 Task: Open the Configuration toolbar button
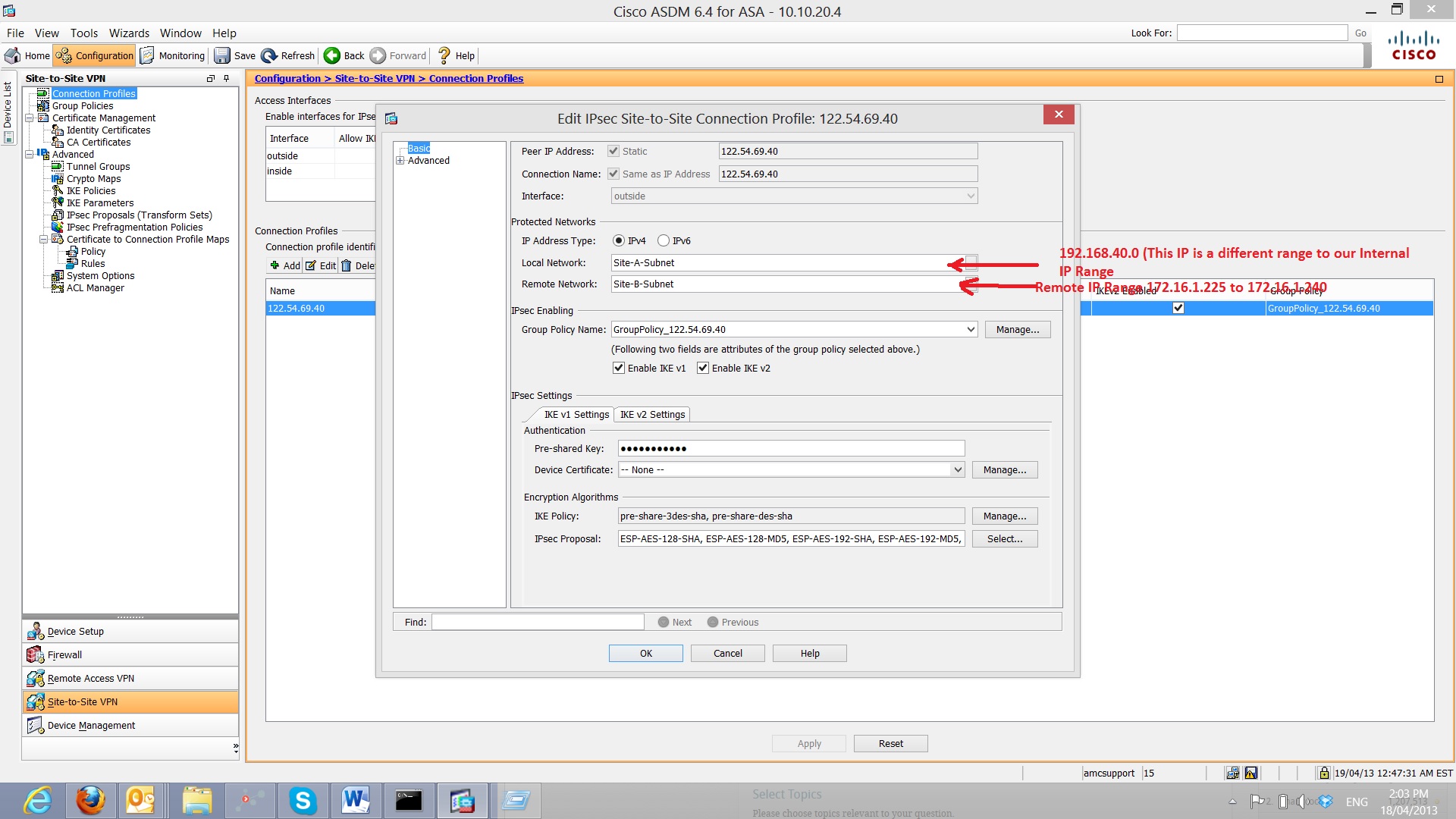[x=95, y=55]
